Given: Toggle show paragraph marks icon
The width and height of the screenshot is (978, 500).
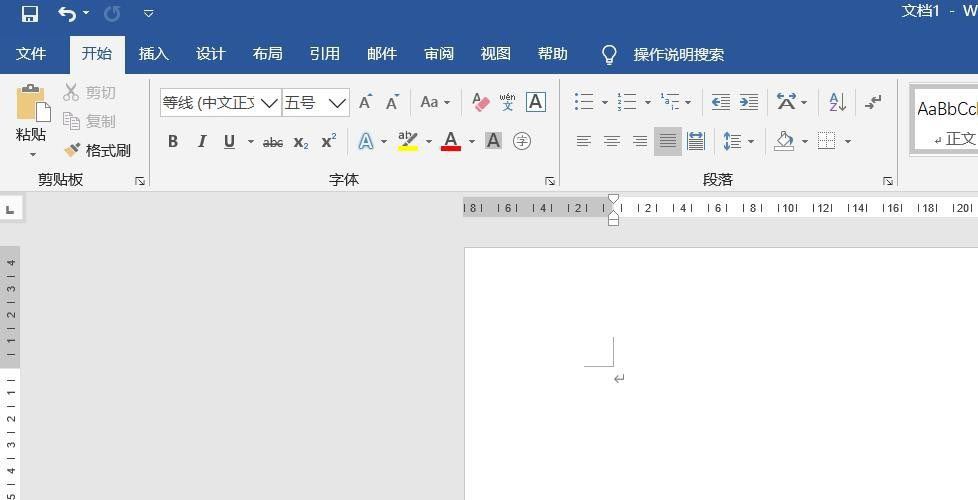Looking at the screenshot, I should pyautogui.click(x=873, y=102).
